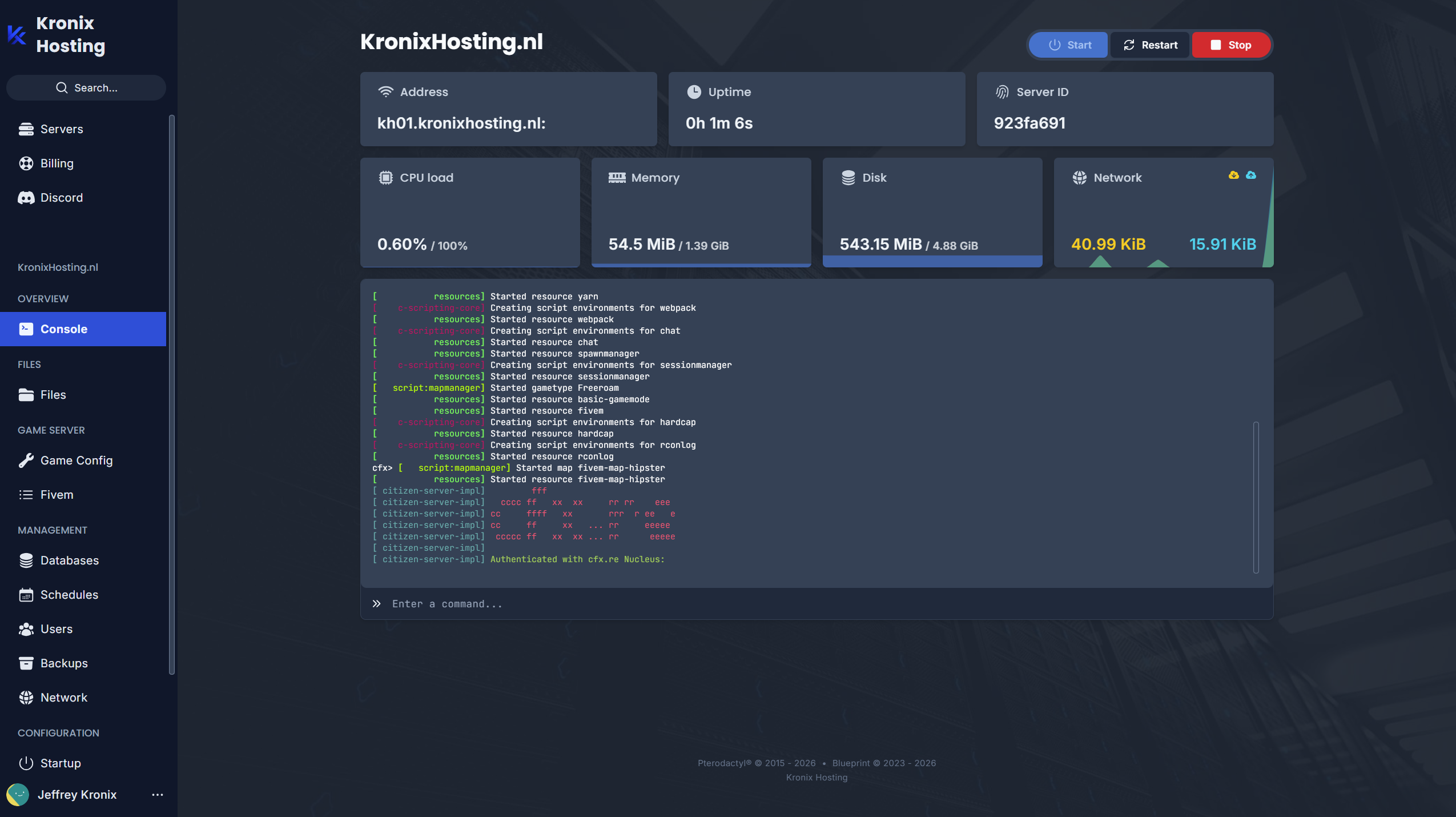The image size is (1456, 817).
Task: Click the Kronix Hosting logo icon
Action: click(17, 34)
